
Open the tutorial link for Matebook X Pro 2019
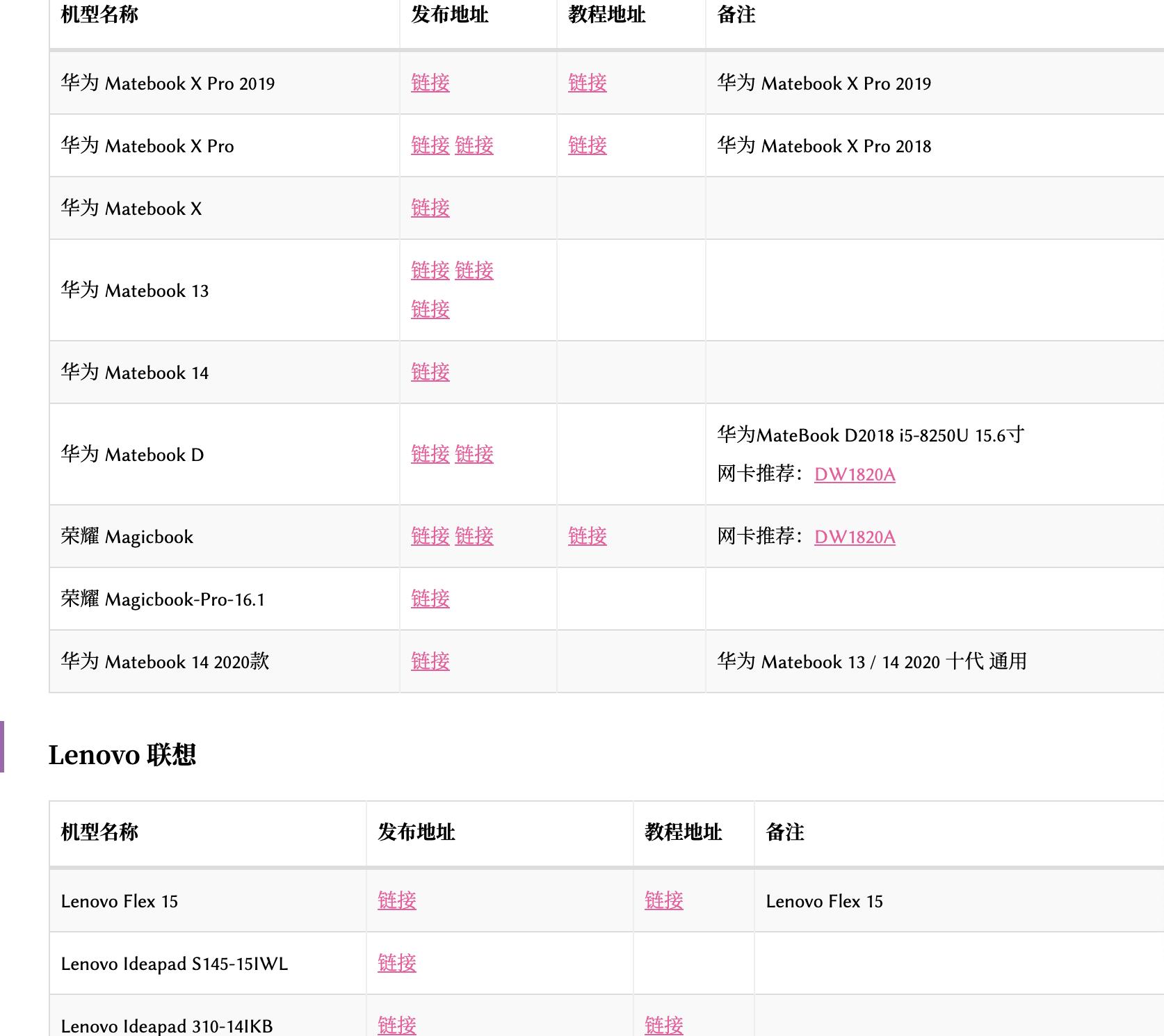[588, 83]
